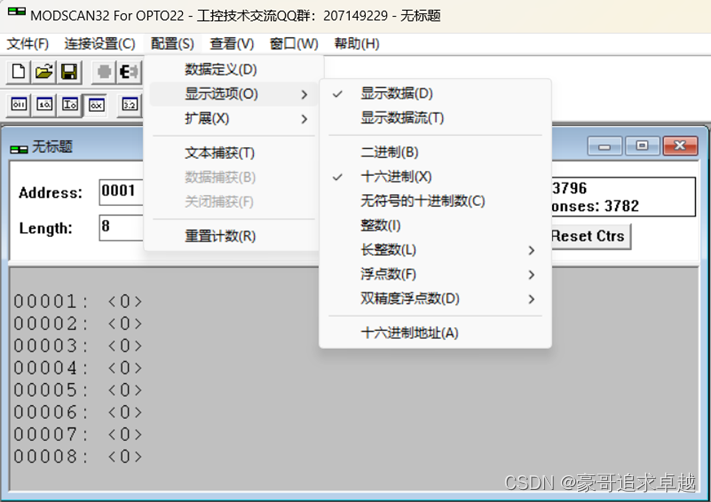This screenshot has width=711, height=502.
Task: Click the 无标题 child window icon
Action: click(19, 149)
